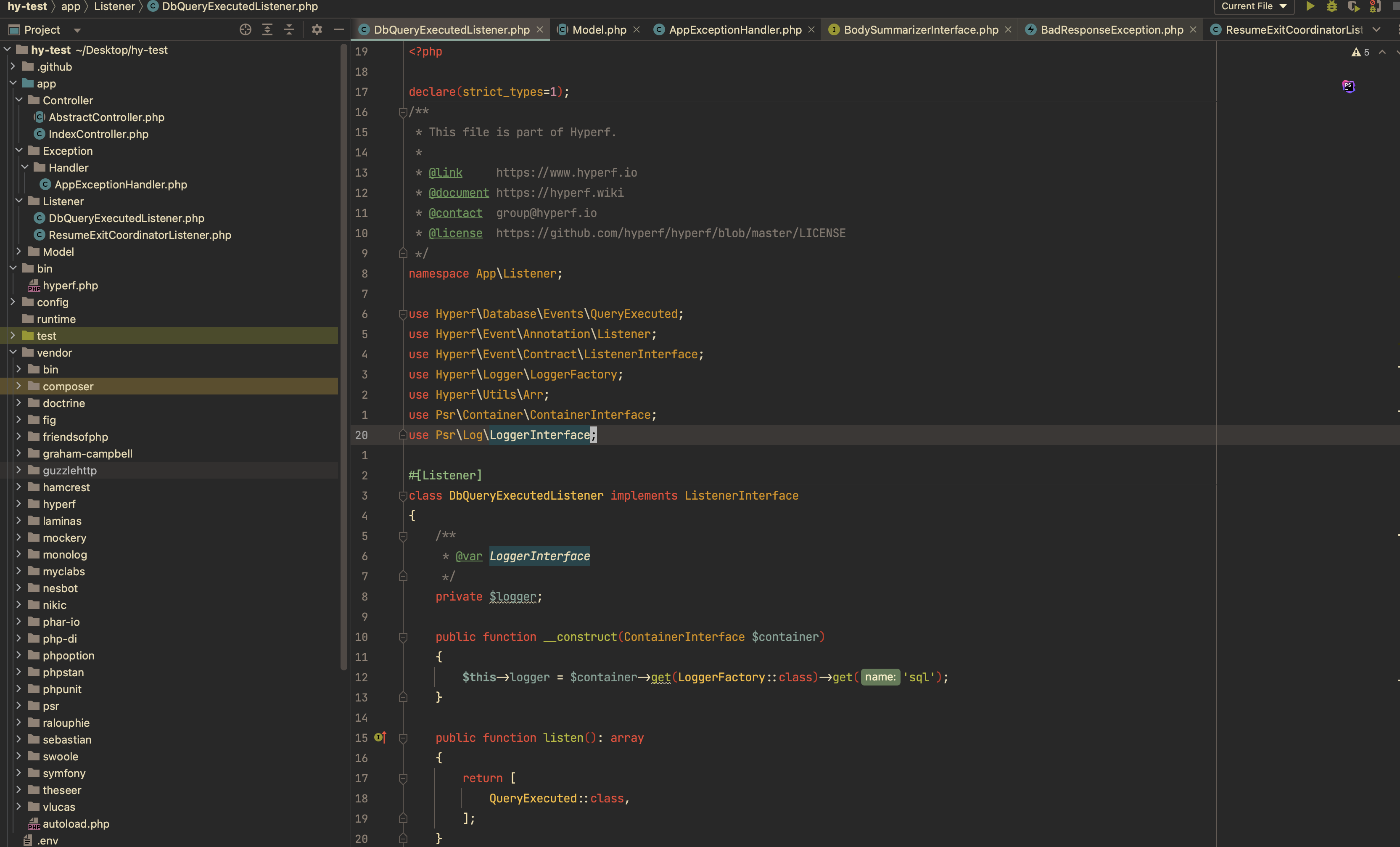Open AbstractController.php in project tree
This screenshot has width=1400, height=847.
click(x=106, y=117)
